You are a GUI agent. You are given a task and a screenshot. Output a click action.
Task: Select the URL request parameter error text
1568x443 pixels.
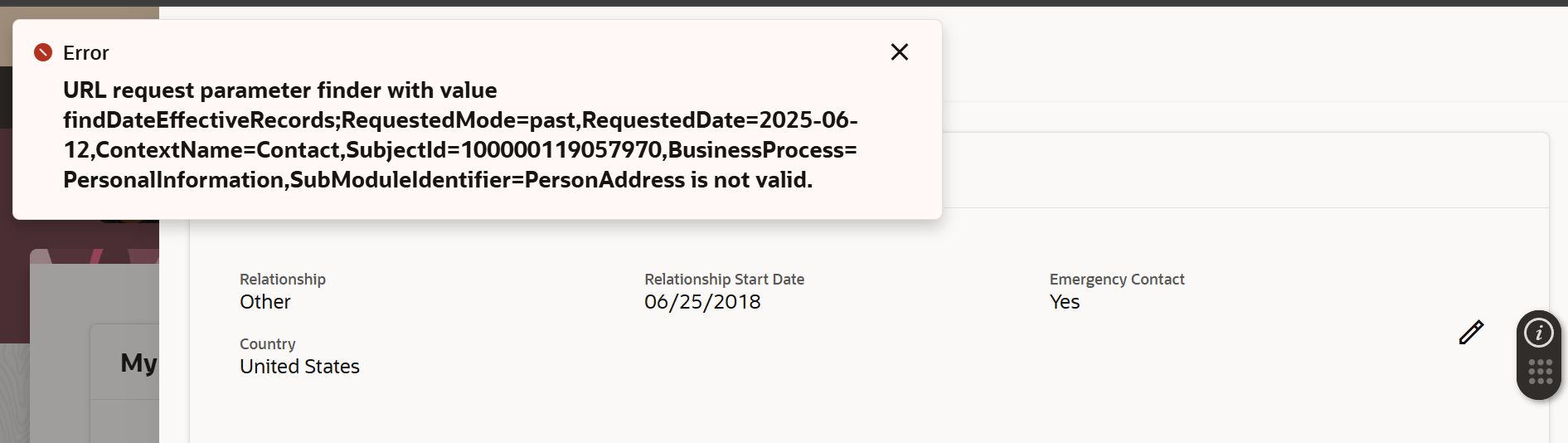click(460, 135)
